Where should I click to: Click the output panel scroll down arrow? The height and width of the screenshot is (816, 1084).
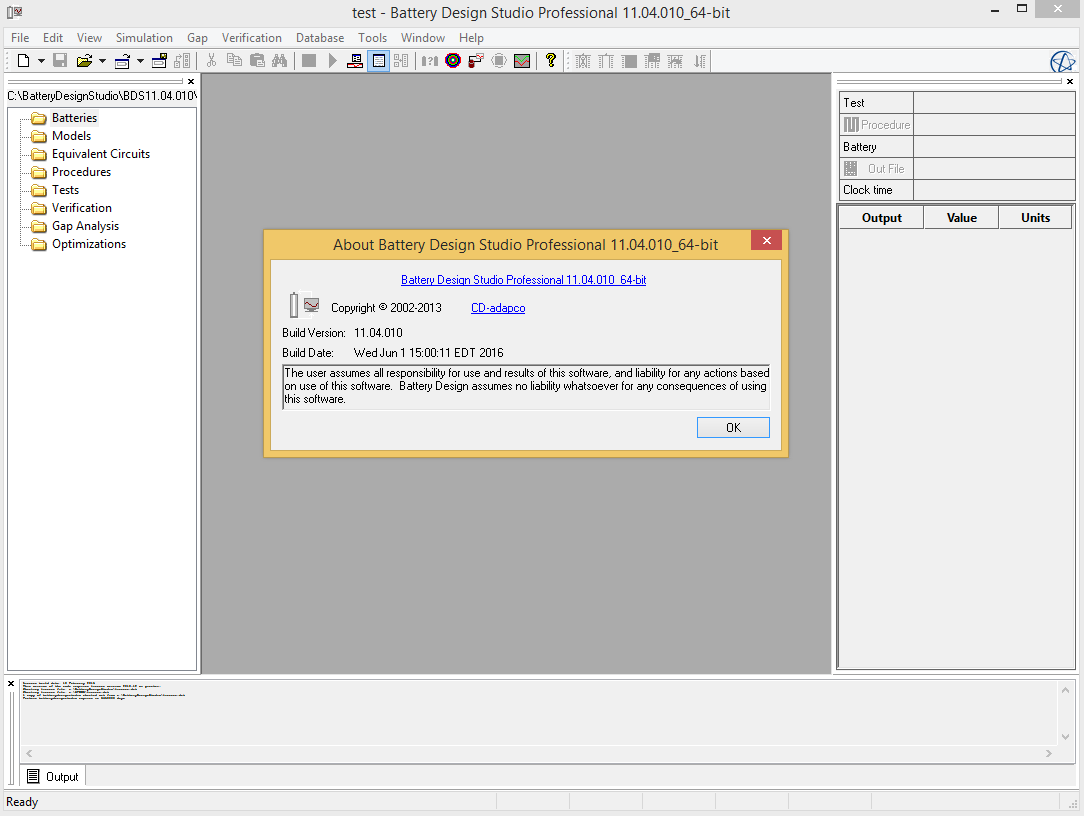[x=1065, y=736]
